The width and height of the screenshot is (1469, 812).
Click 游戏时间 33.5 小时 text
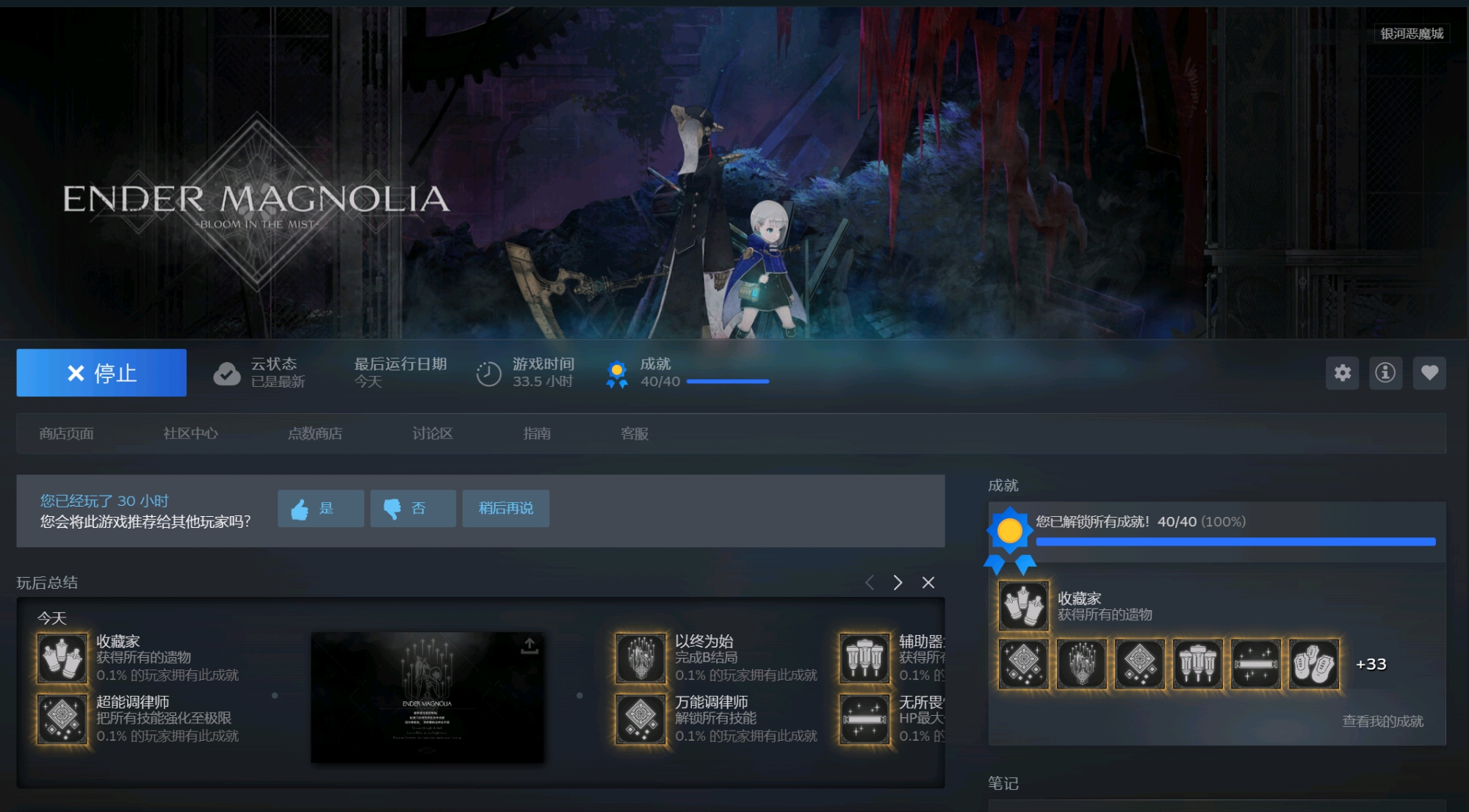click(x=544, y=373)
